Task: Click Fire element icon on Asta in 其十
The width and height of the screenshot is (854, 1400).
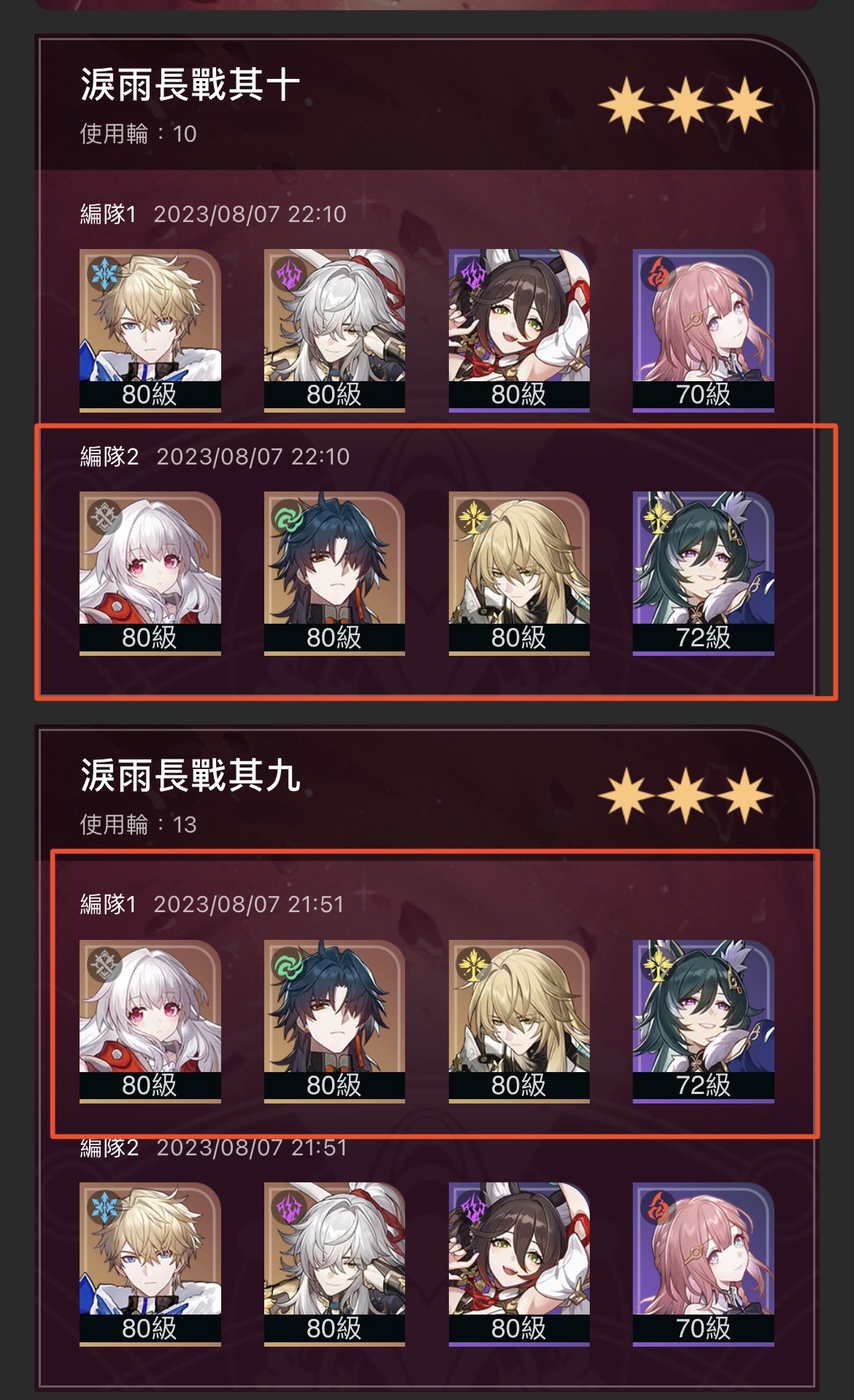Action: click(657, 274)
